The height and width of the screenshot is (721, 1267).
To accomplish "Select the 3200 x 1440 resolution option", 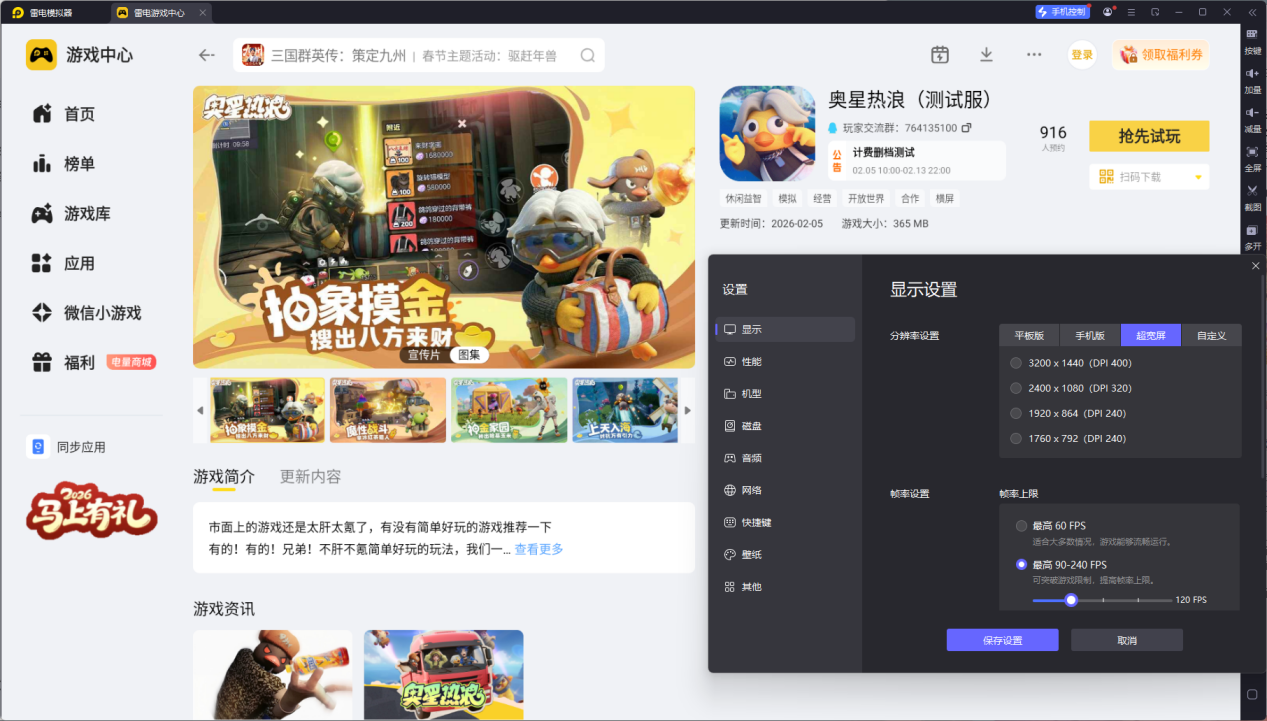I will pos(1017,363).
